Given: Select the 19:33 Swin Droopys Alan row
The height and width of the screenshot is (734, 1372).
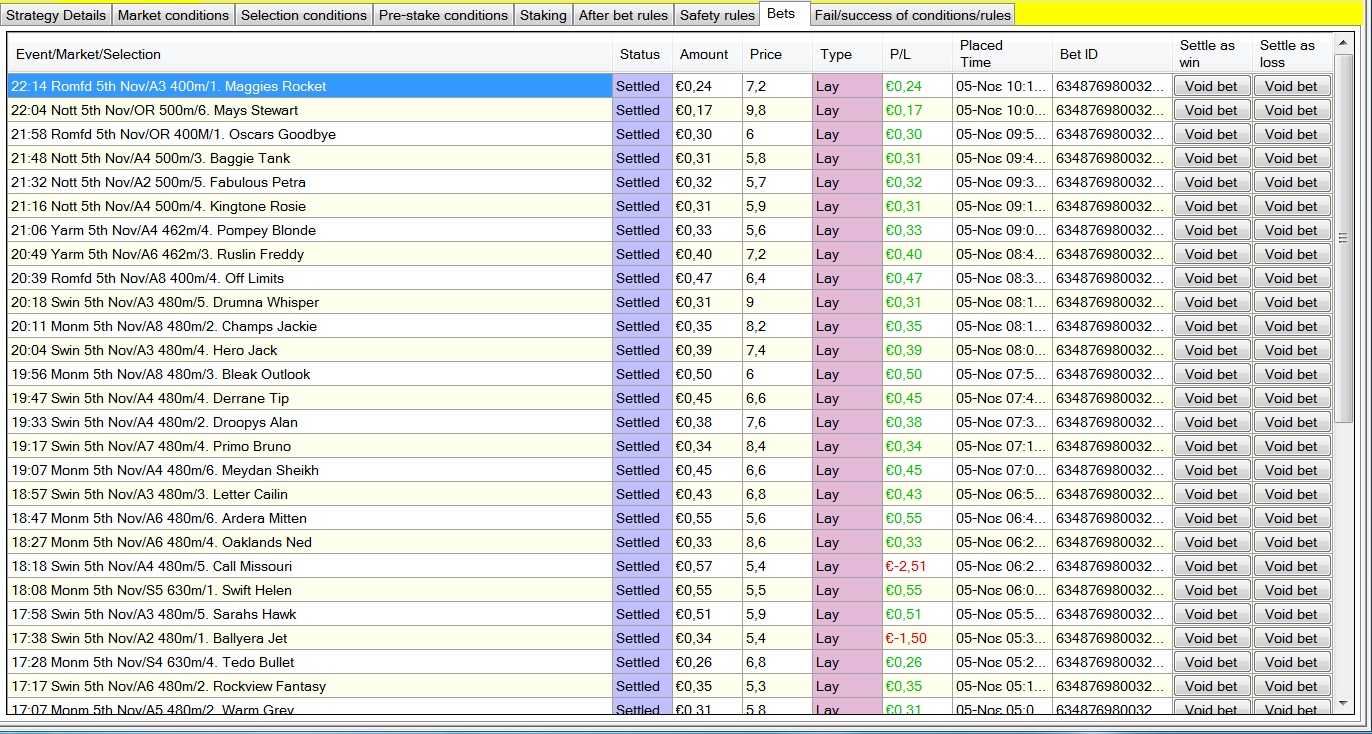Looking at the screenshot, I should coord(670,422).
